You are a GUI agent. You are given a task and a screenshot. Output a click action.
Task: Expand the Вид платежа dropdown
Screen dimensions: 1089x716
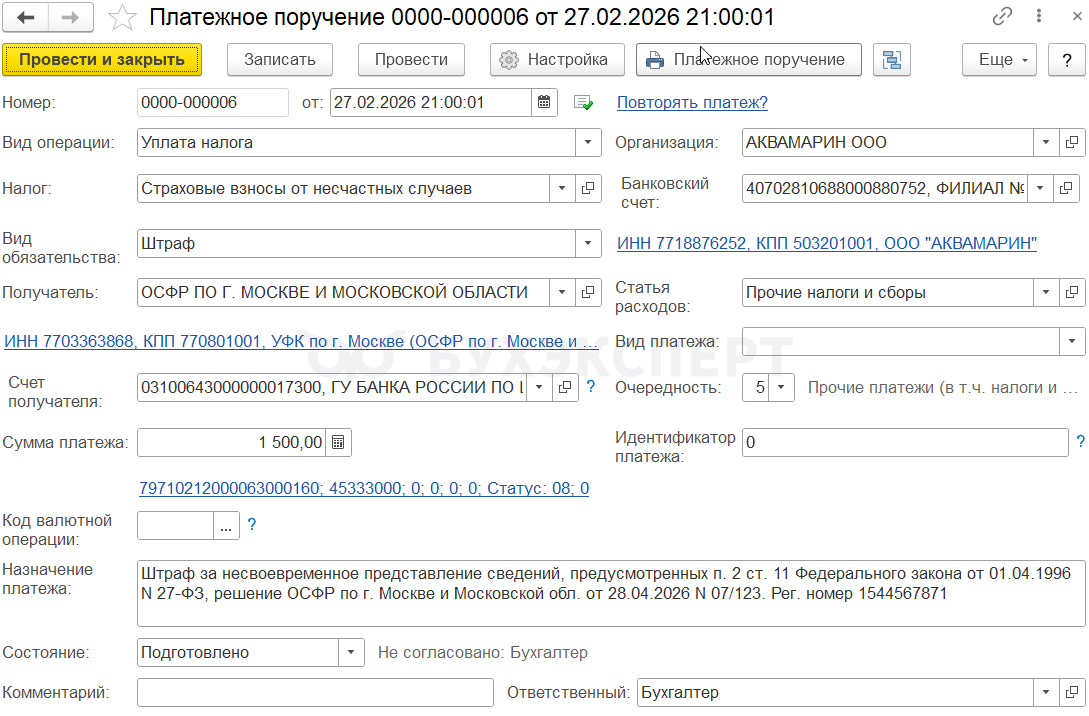coord(1072,341)
